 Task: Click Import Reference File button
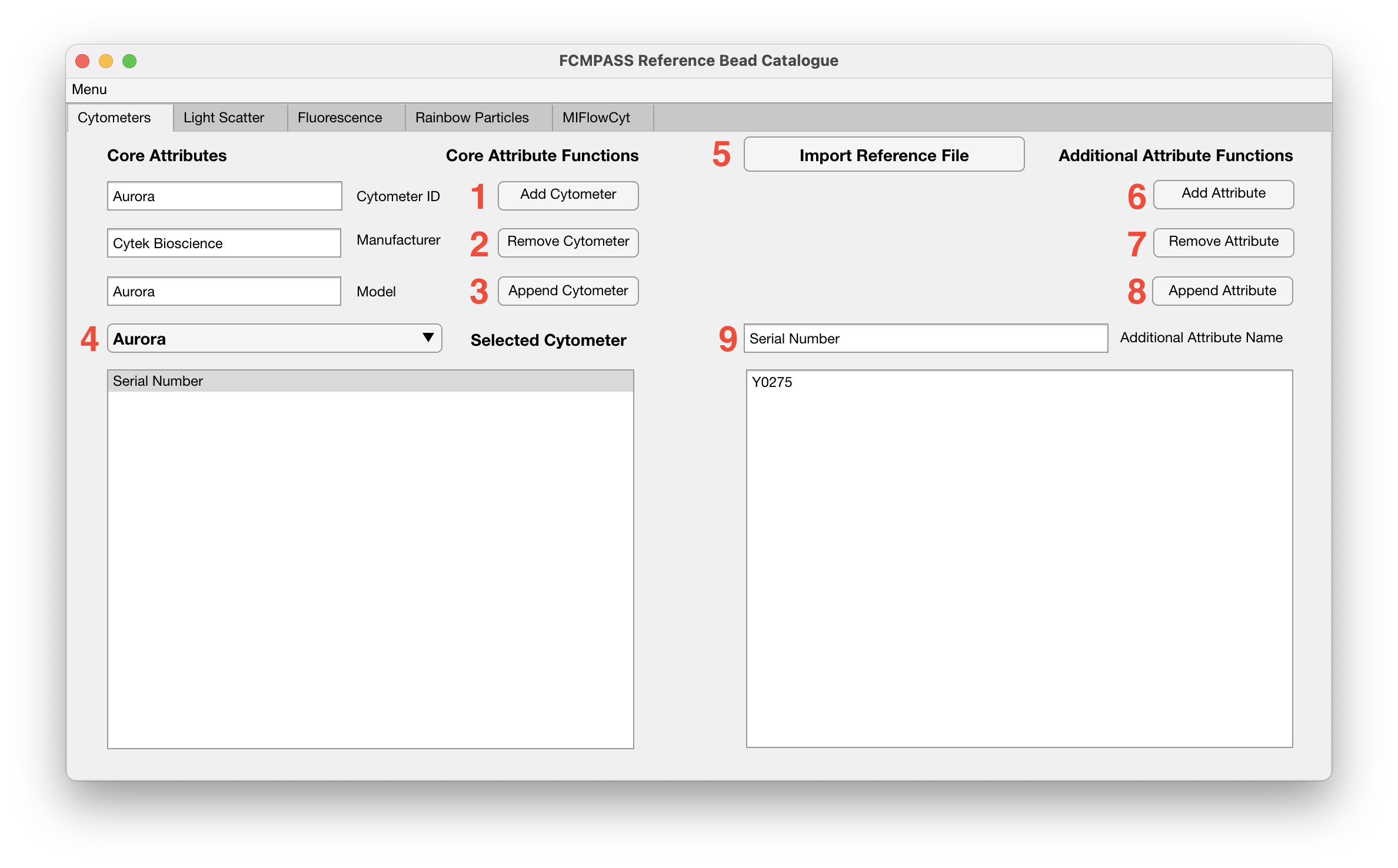[x=884, y=155]
